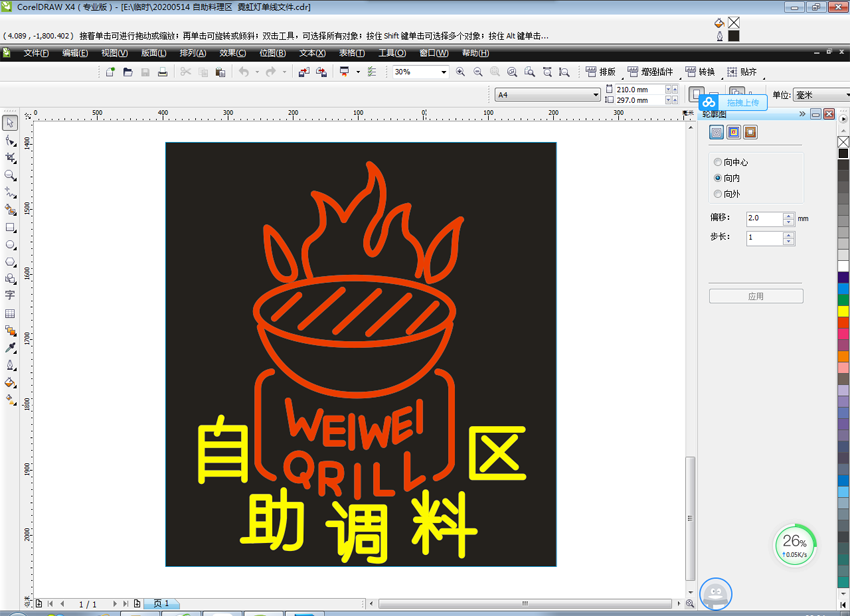Click the Open file folder icon
850x616 pixels.
(x=128, y=72)
